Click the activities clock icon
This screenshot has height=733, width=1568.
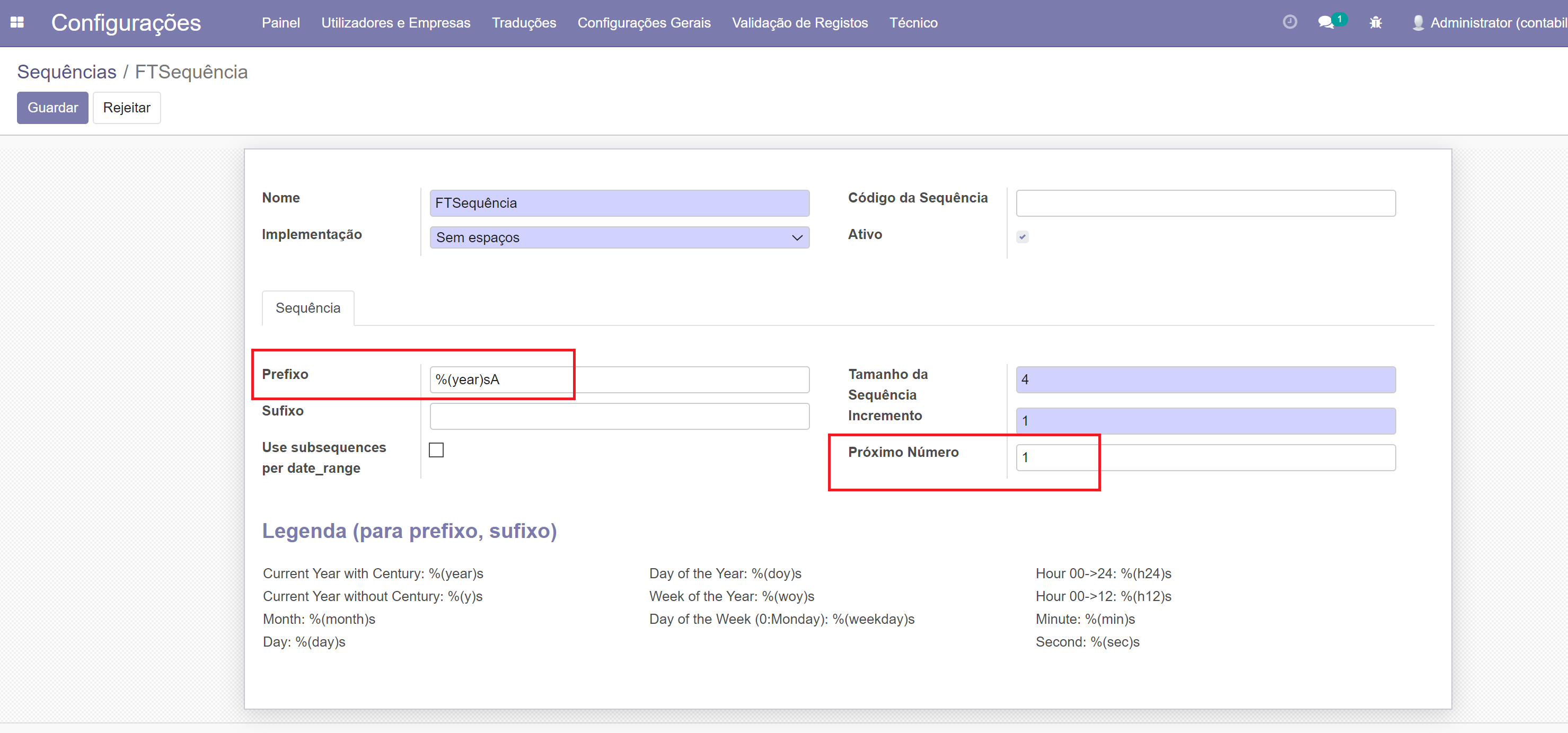pyautogui.click(x=1289, y=23)
